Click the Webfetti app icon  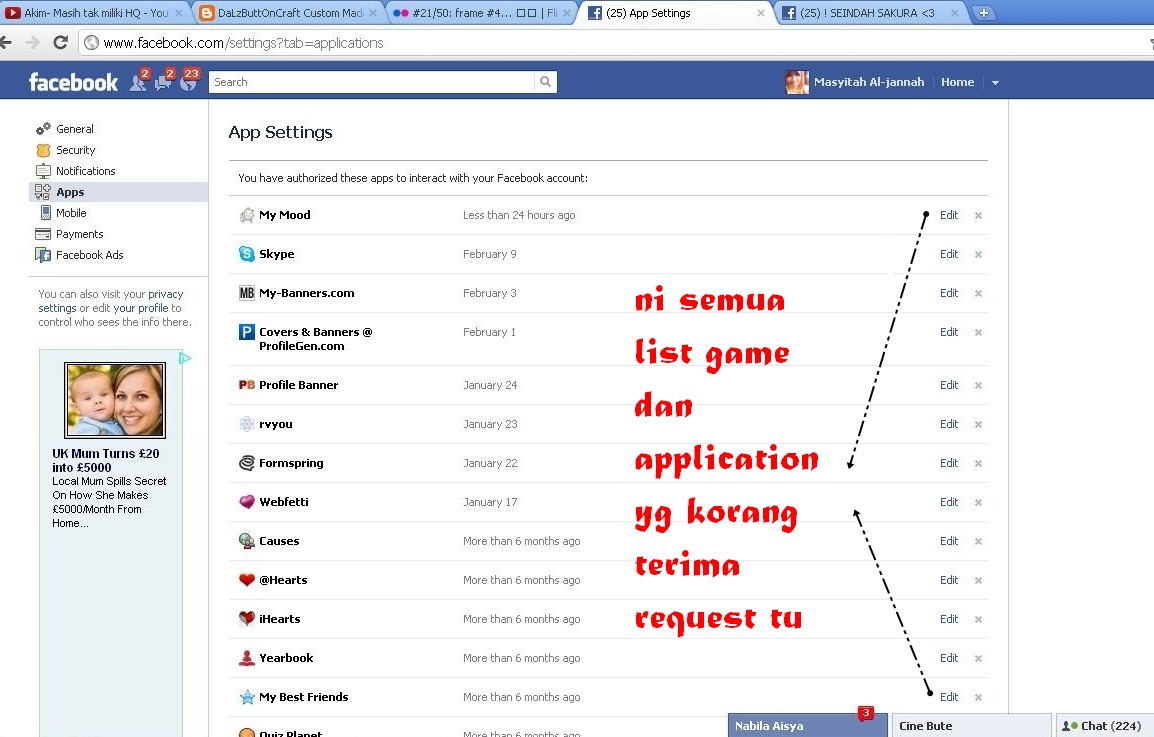247,502
